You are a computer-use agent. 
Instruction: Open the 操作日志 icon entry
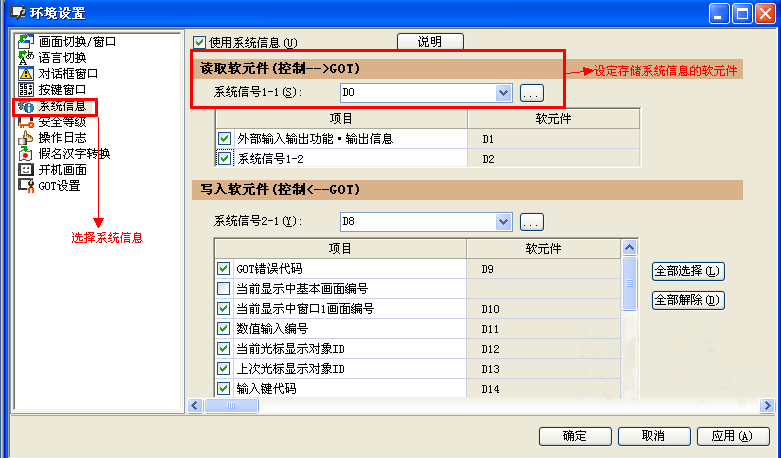point(26,138)
